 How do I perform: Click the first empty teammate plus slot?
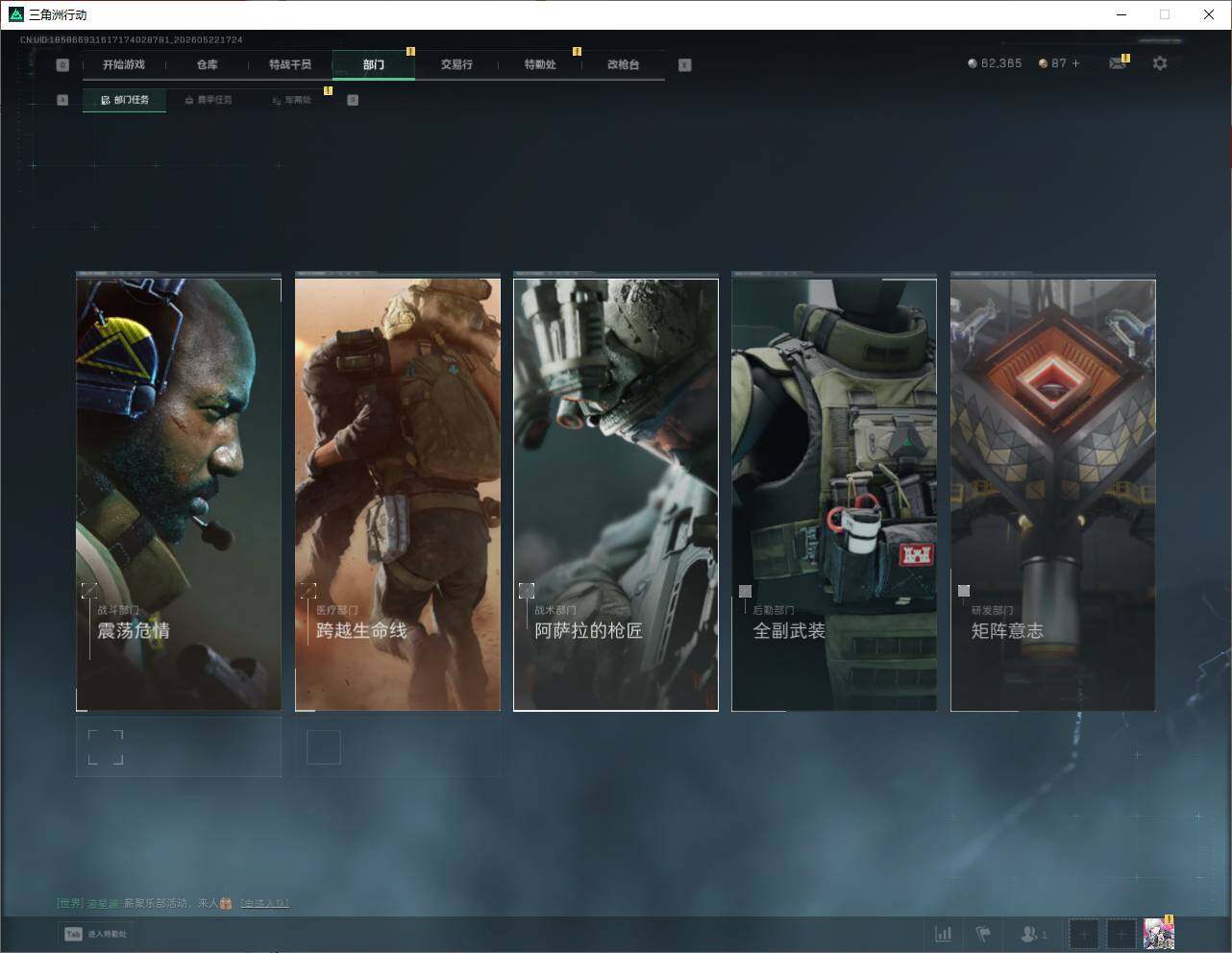click(x=1083, y=934)
